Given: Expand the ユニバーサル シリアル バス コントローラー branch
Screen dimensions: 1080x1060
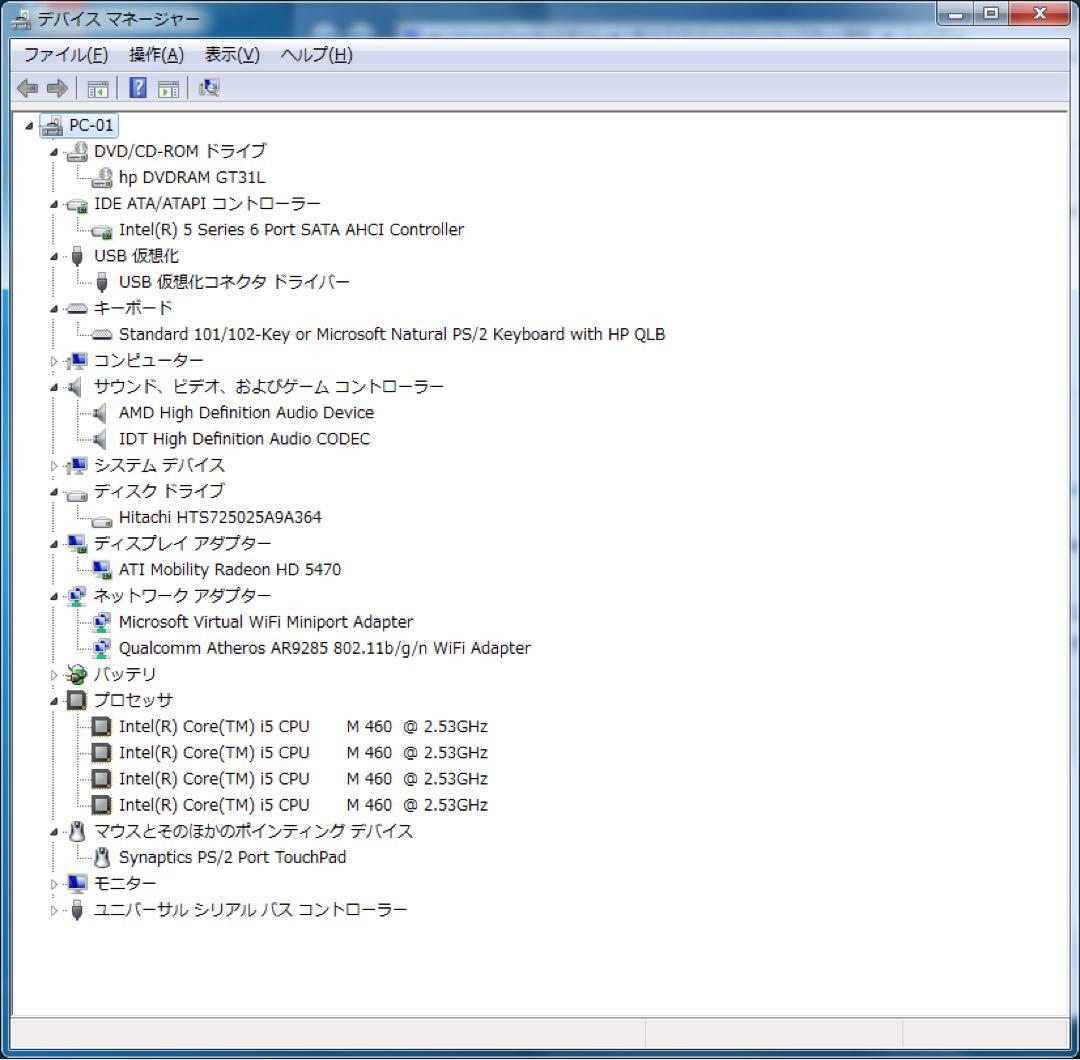Looking at the screenshot, I should (x=54, y=911).
